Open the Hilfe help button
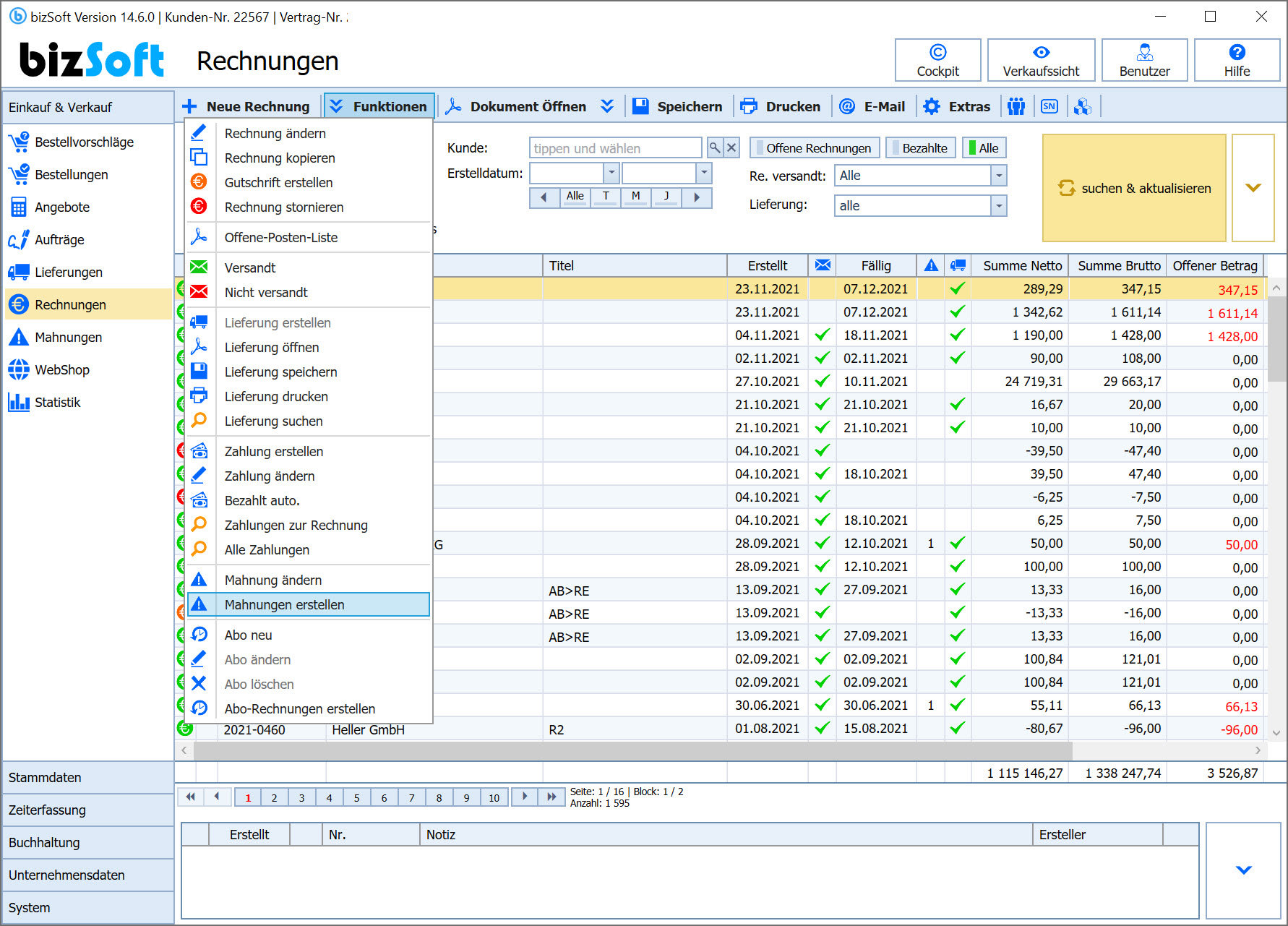The width and height of the screenshot is (1288, 926). [1237, 60]
